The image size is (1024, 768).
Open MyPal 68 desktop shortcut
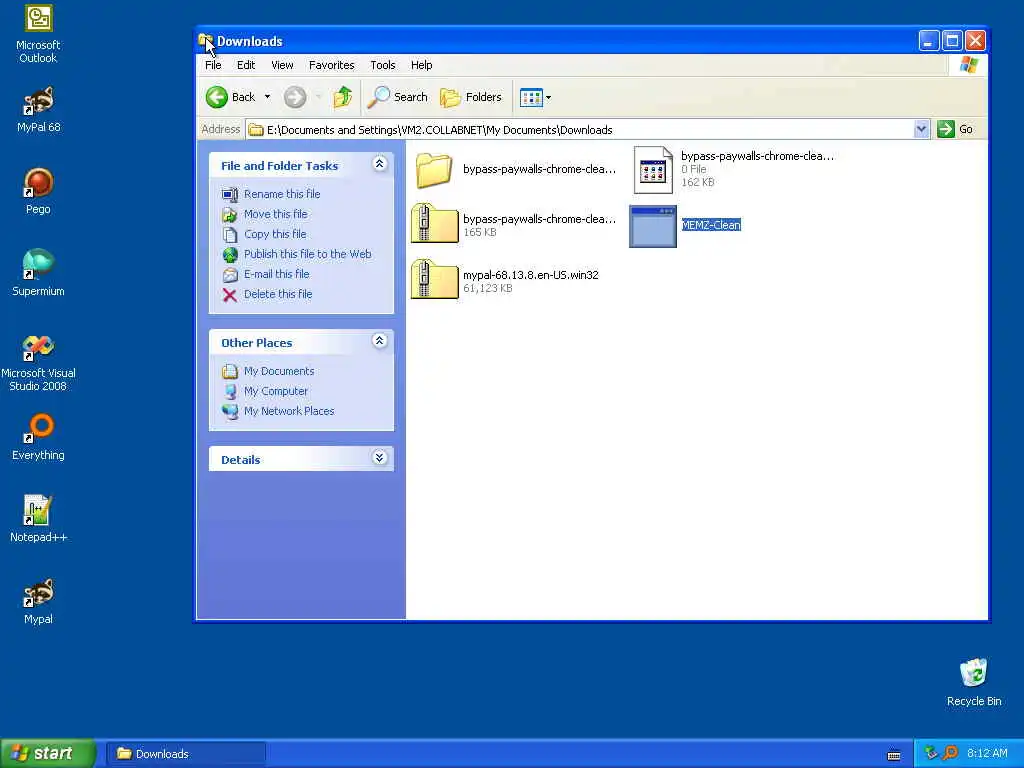[x=38, y=110]
